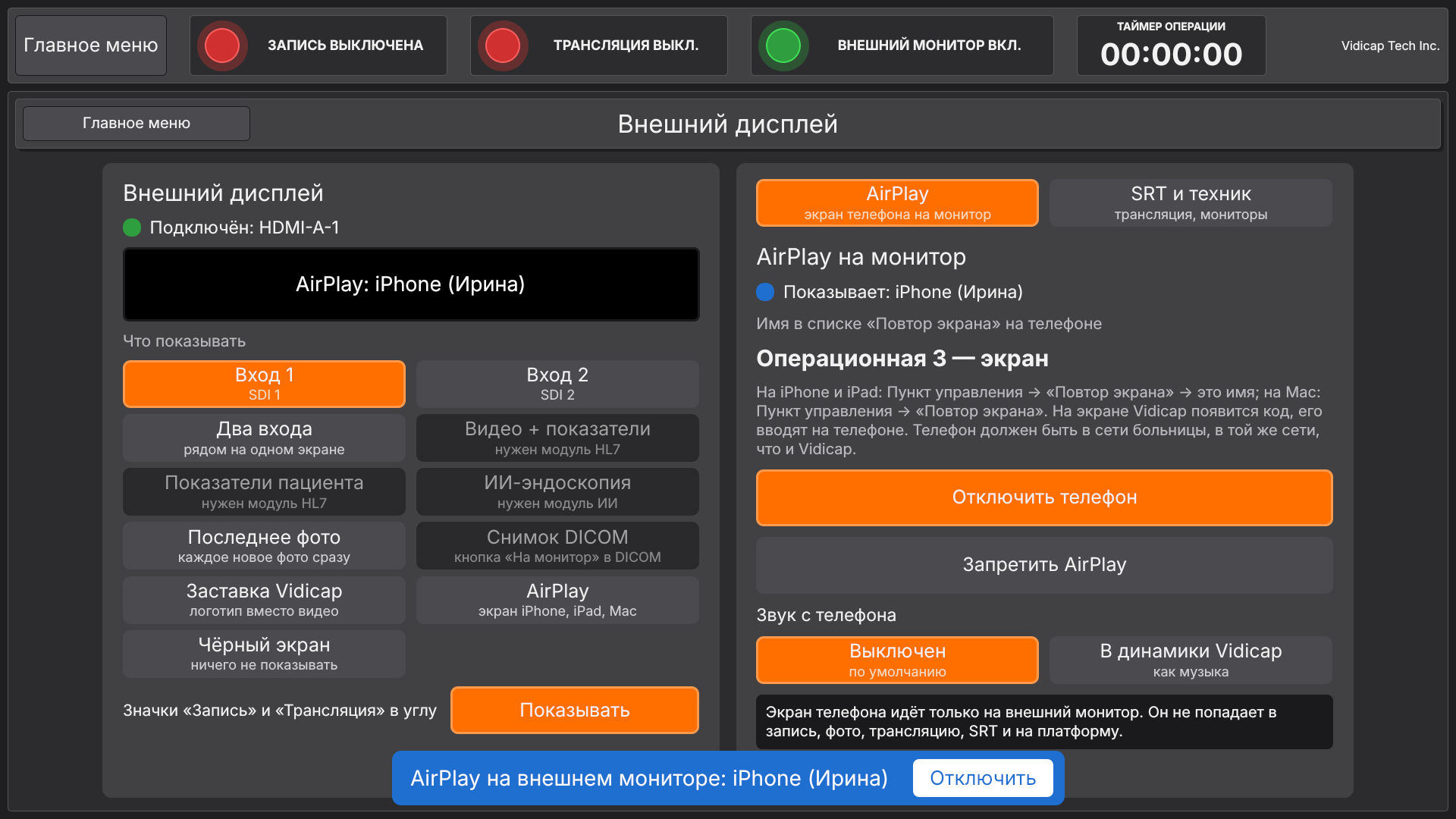Click green HDMI-A-1 connected status dot
1456x819 pixels.
pyautogui.click(x=132, y=227)
